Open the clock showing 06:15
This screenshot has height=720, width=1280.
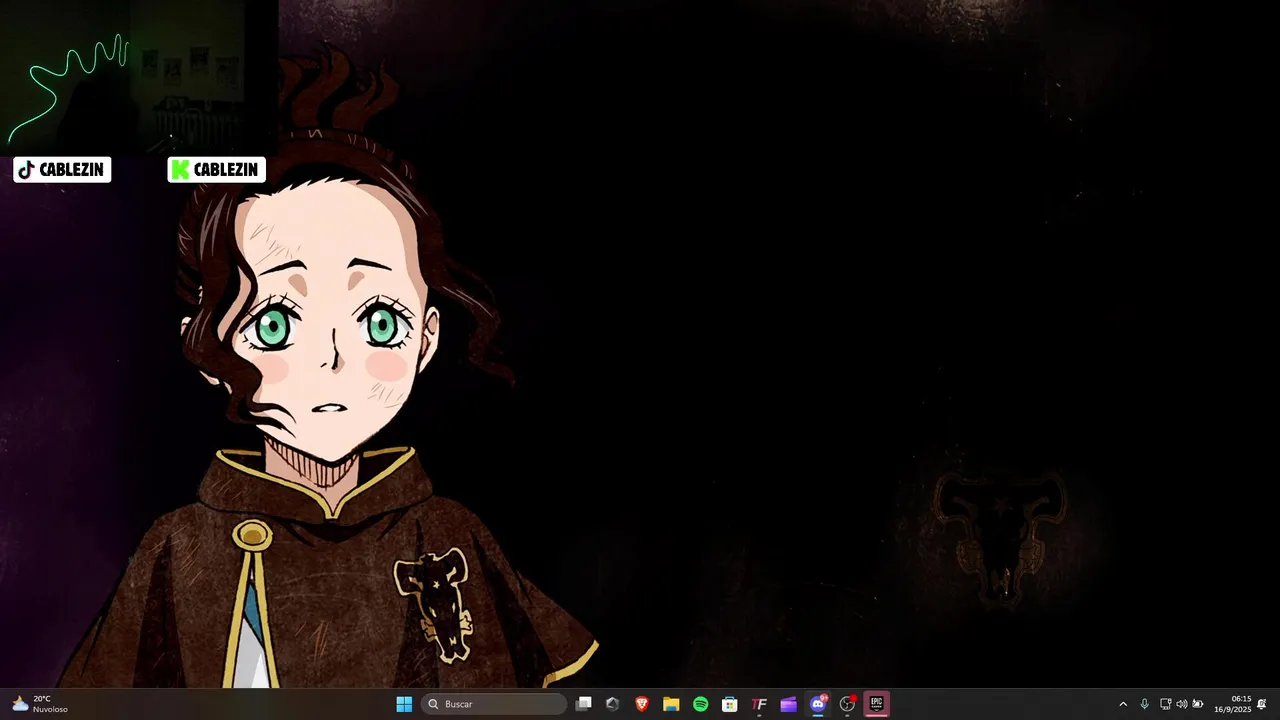click(x=1233, y=704)
